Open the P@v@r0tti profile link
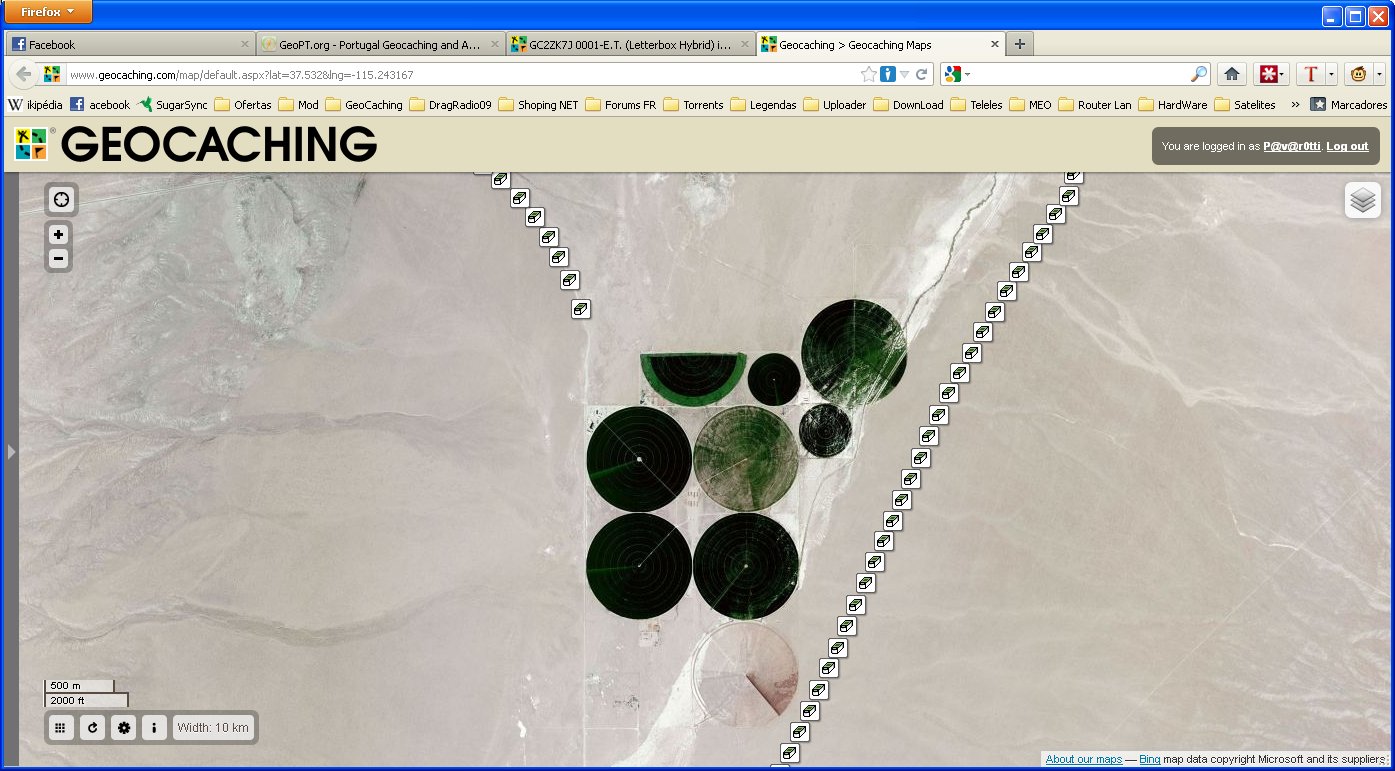Screen dimensions: 1395x771 1291,146
